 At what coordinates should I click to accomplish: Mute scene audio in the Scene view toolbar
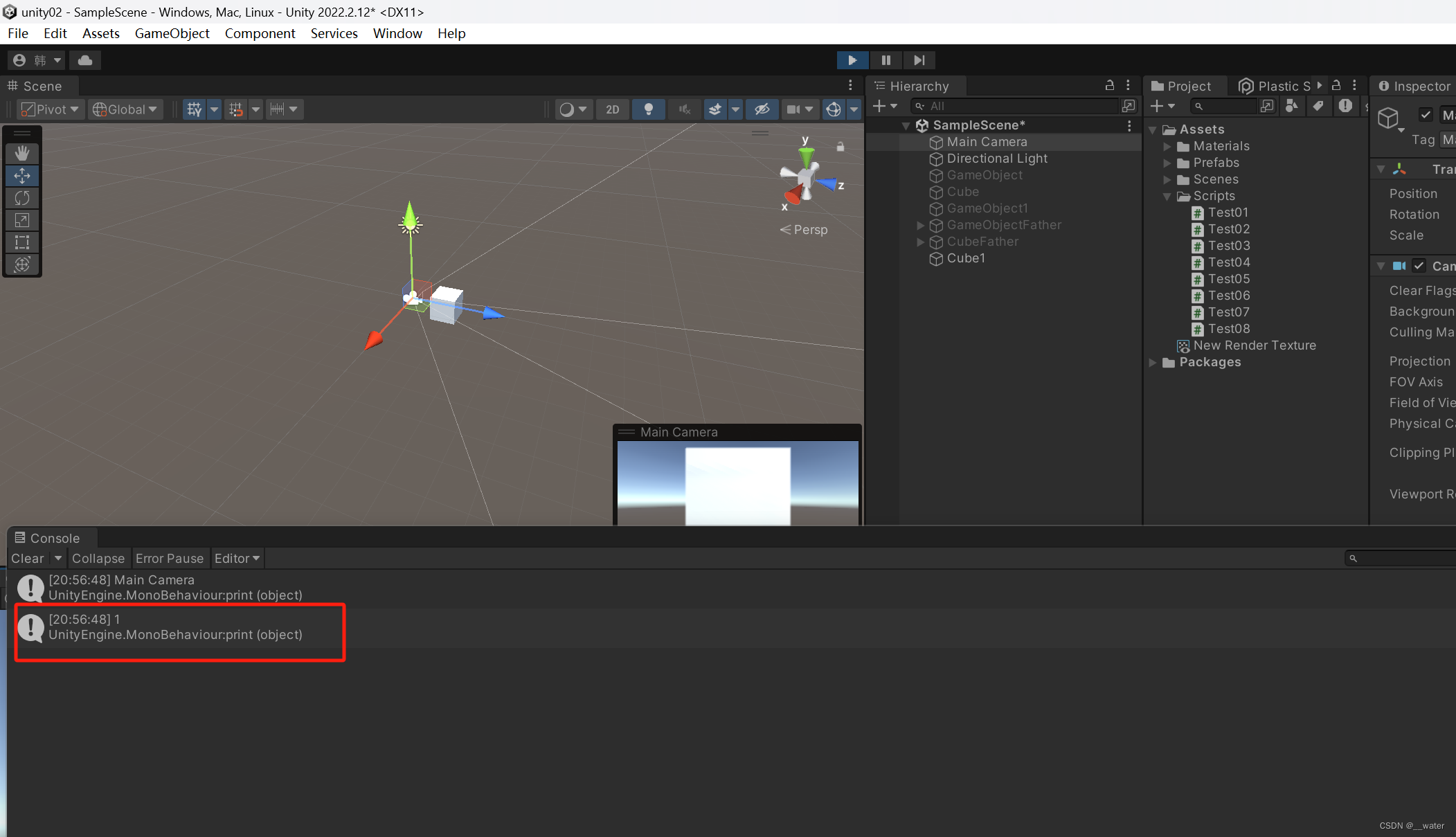683,109
